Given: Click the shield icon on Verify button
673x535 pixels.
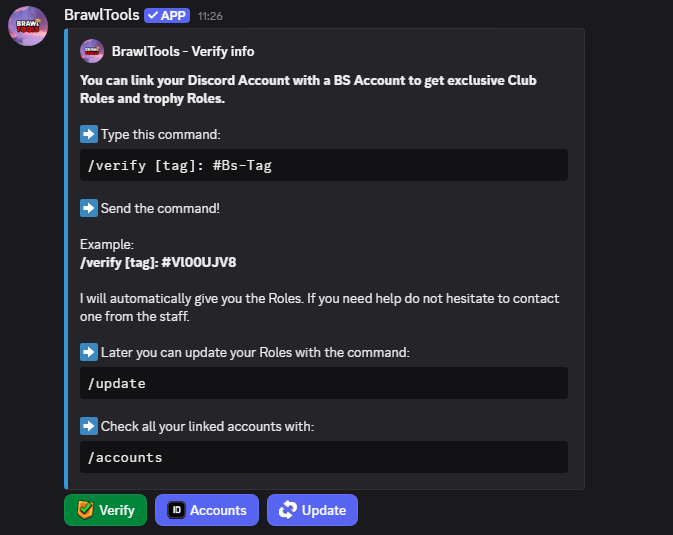Looking at the screenshot, I should click(85, 510).
